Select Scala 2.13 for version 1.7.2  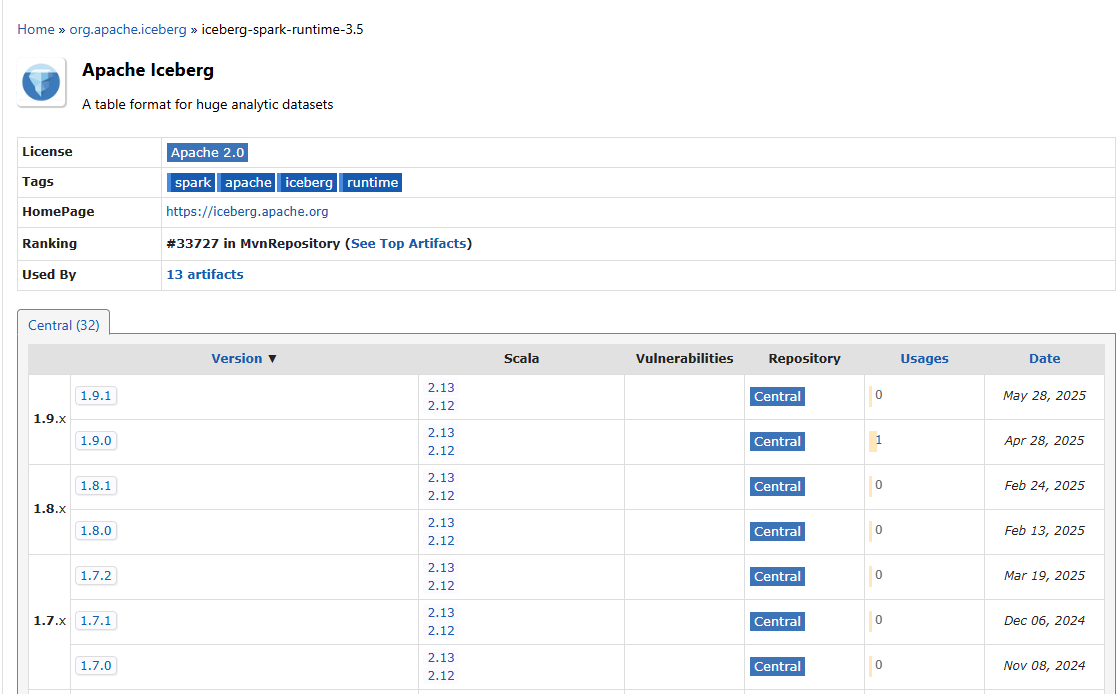441,568
